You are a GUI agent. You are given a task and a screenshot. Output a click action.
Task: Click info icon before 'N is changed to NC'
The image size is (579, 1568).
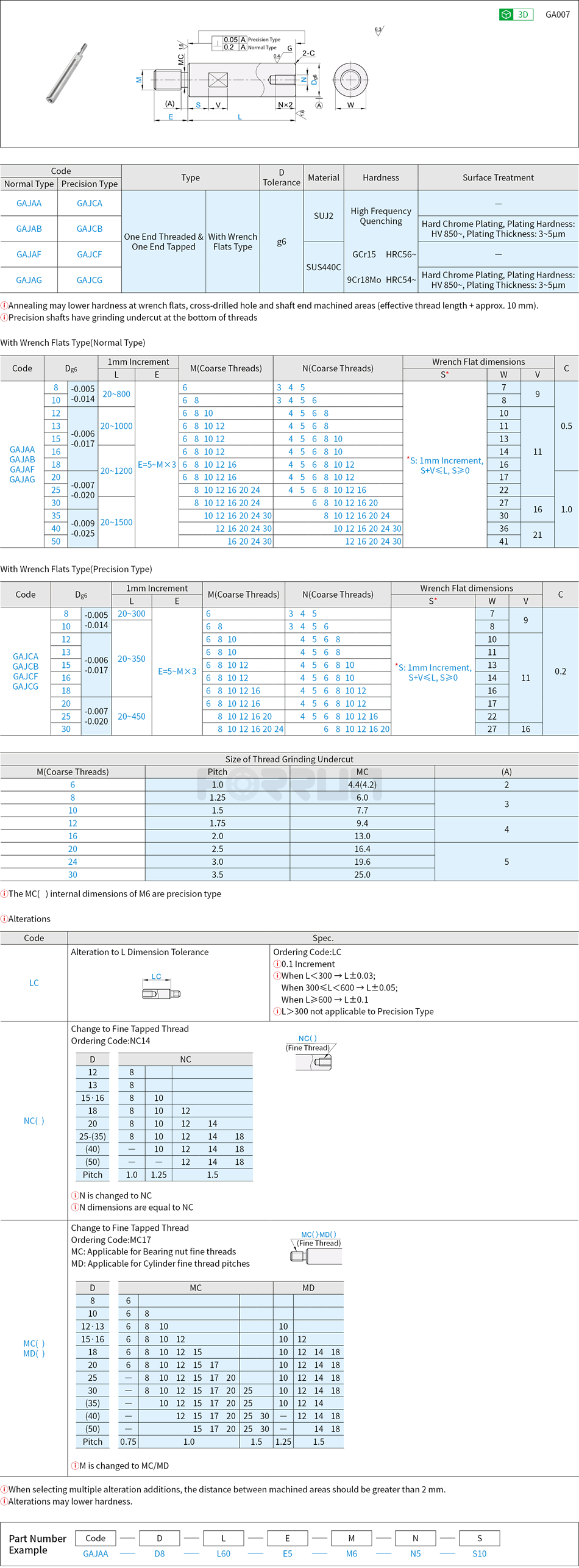(x=75, y=1196)
